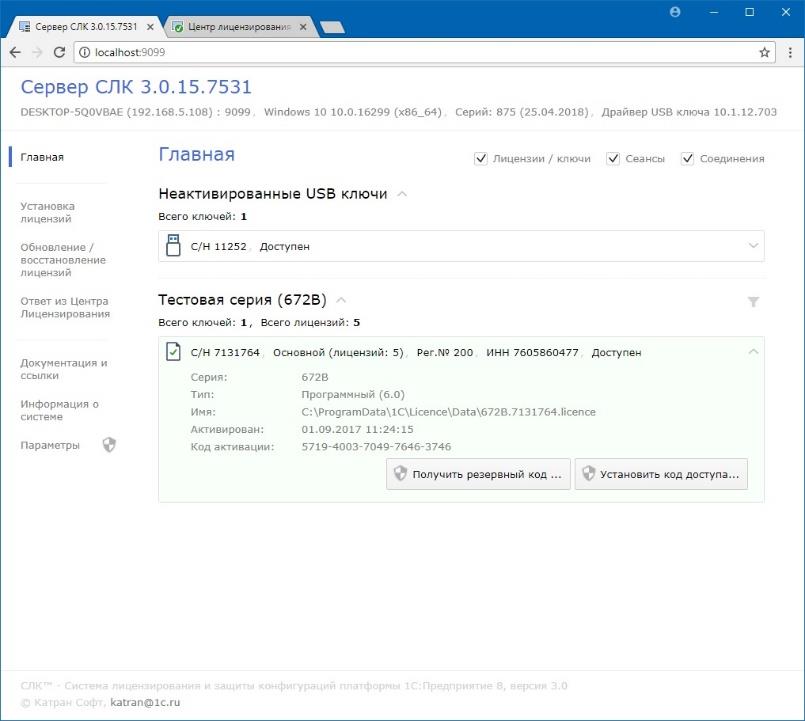Bookmark this page with the star icon

tap(764, 52)
